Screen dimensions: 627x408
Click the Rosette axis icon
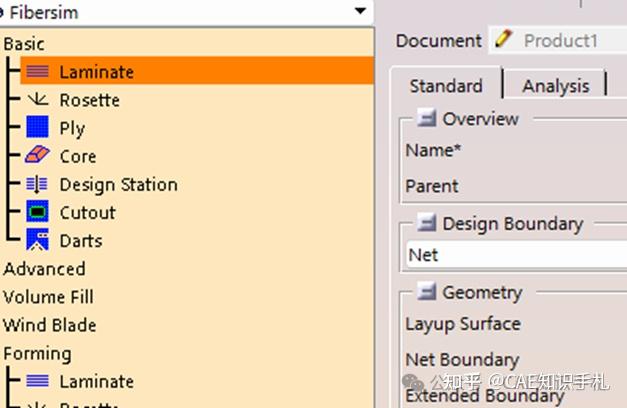pos(37,100)
